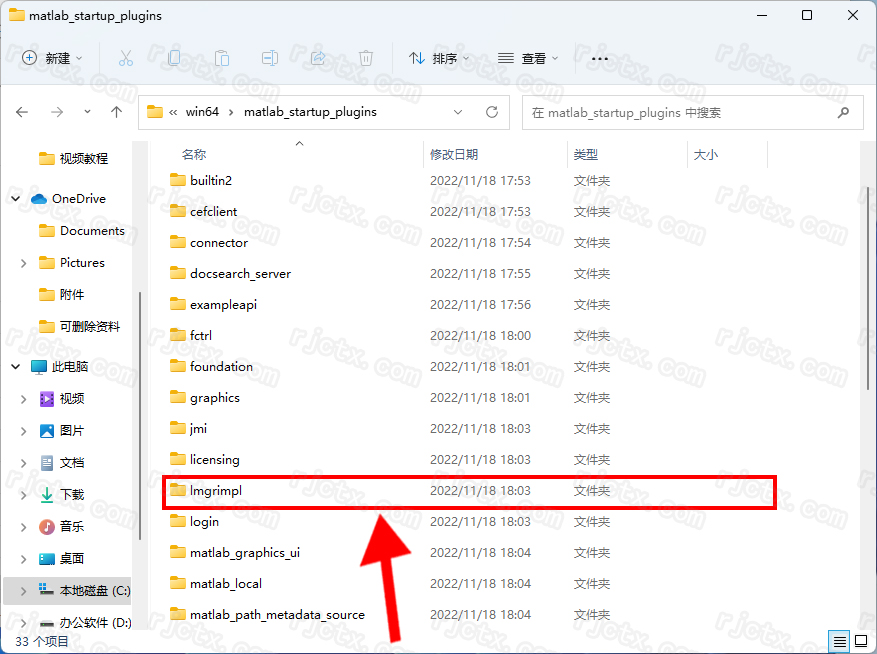Viewport: 877px width, 654px height.
Task: Click the Cut scissors icon in toolbar
Action: pos(125,58)
